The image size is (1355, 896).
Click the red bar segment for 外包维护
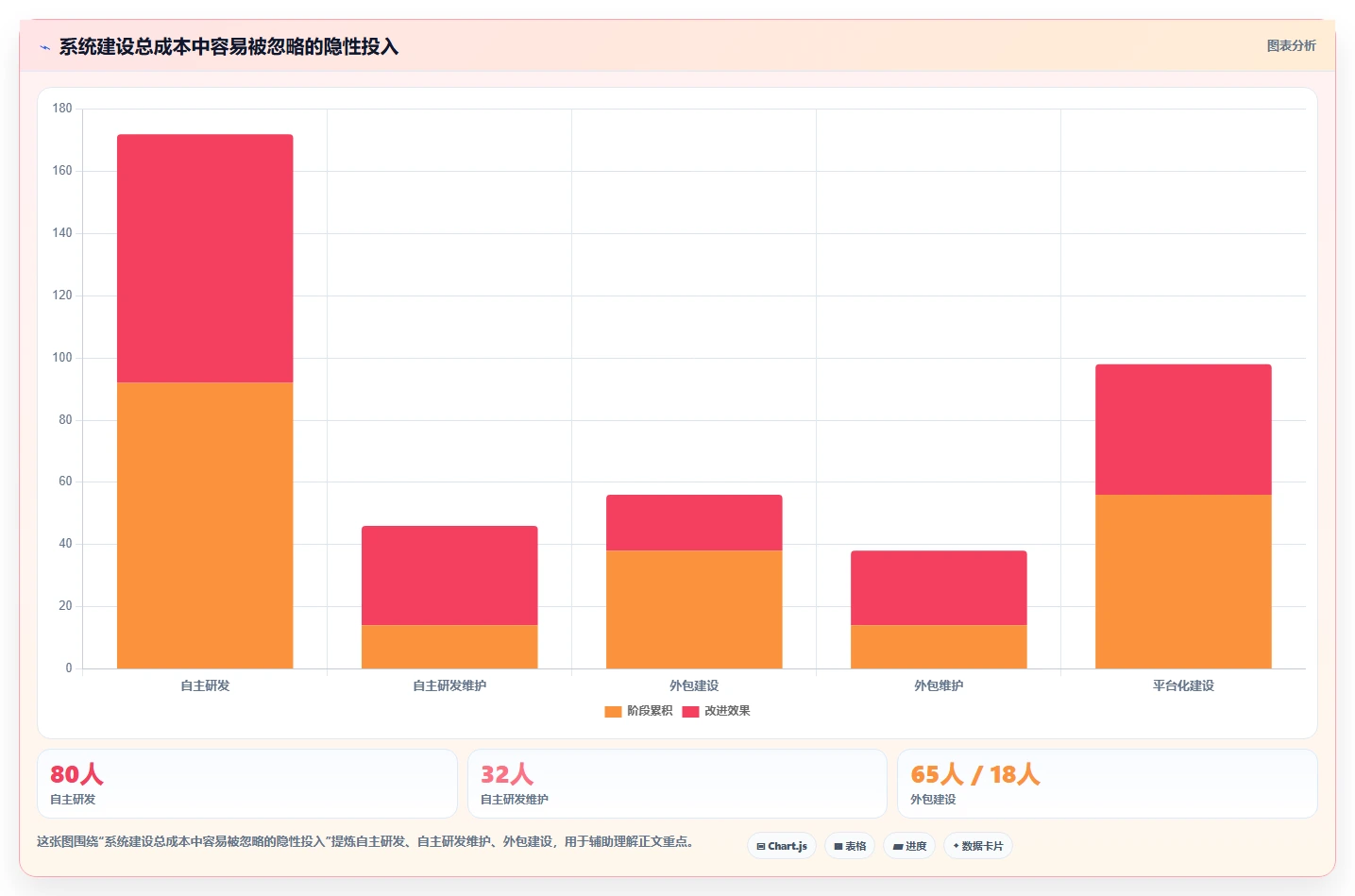click(939, 587)
